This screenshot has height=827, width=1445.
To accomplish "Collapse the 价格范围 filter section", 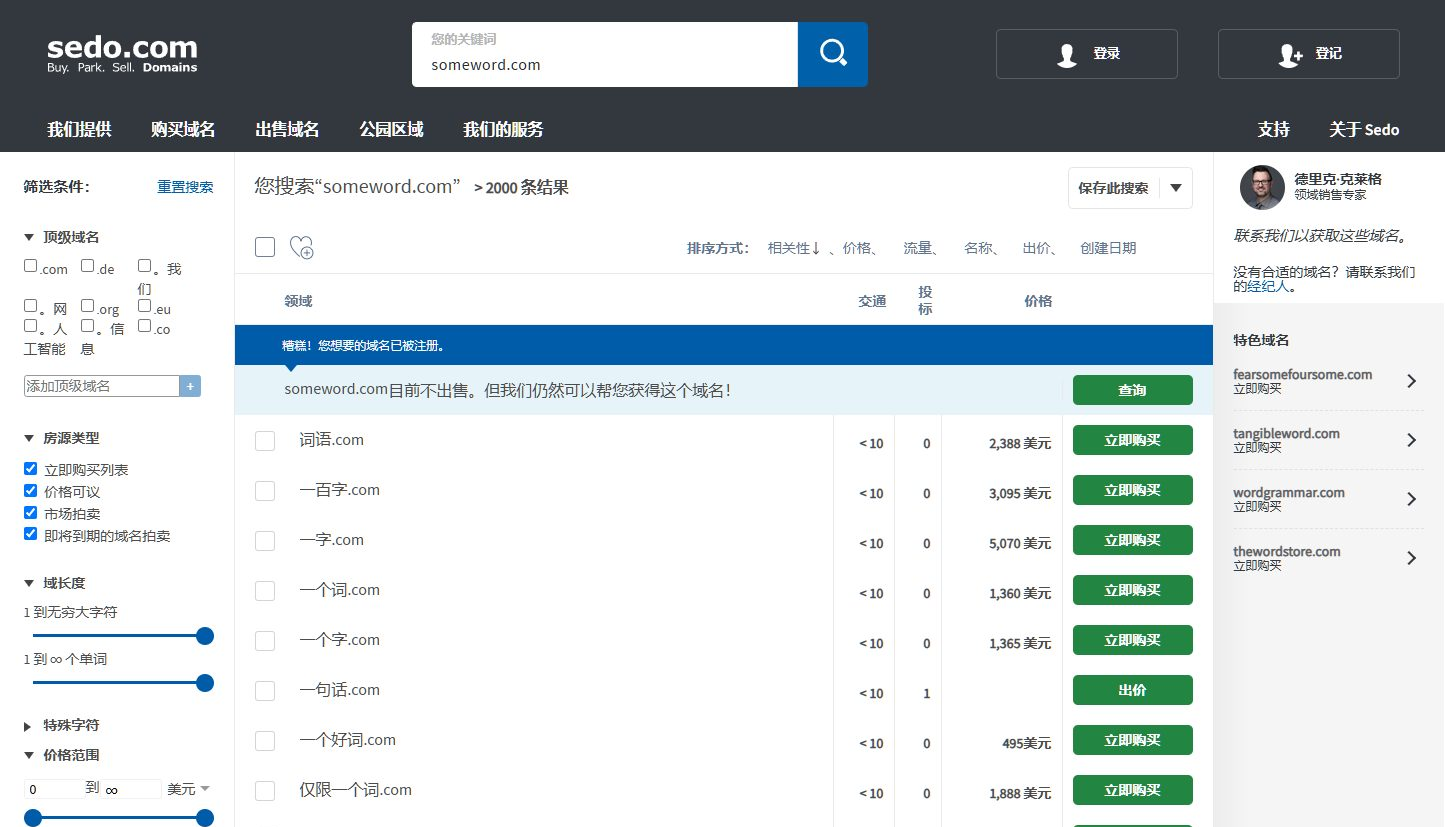I will tap(28, 756).
